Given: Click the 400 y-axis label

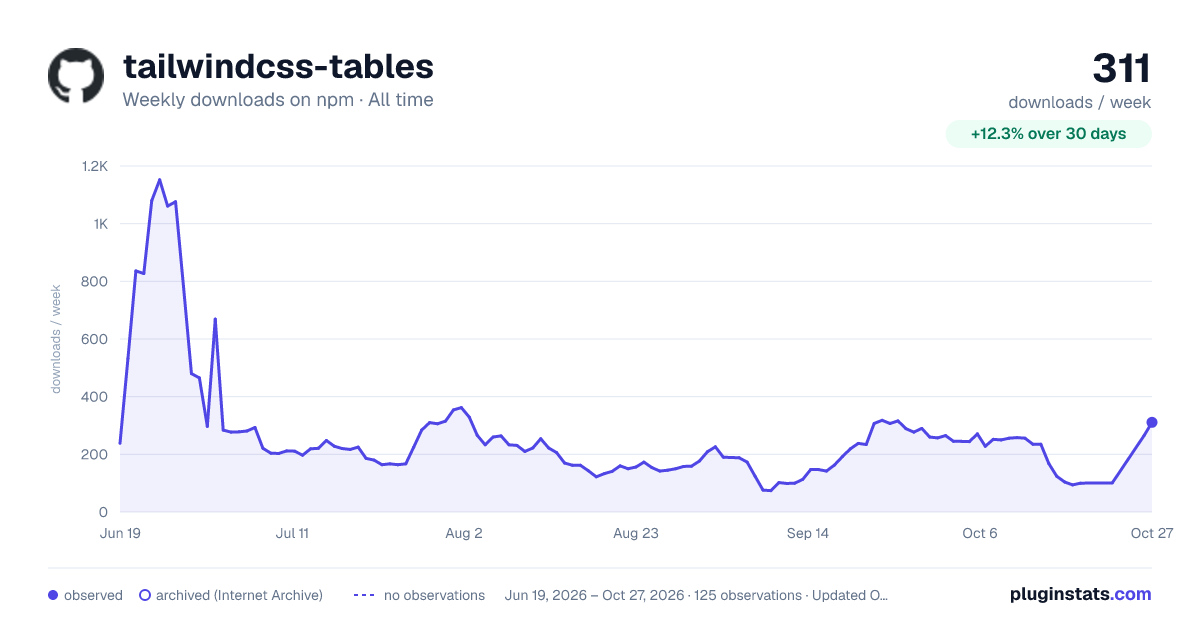Looking at the screenshot, I should [x=96, y=397].
